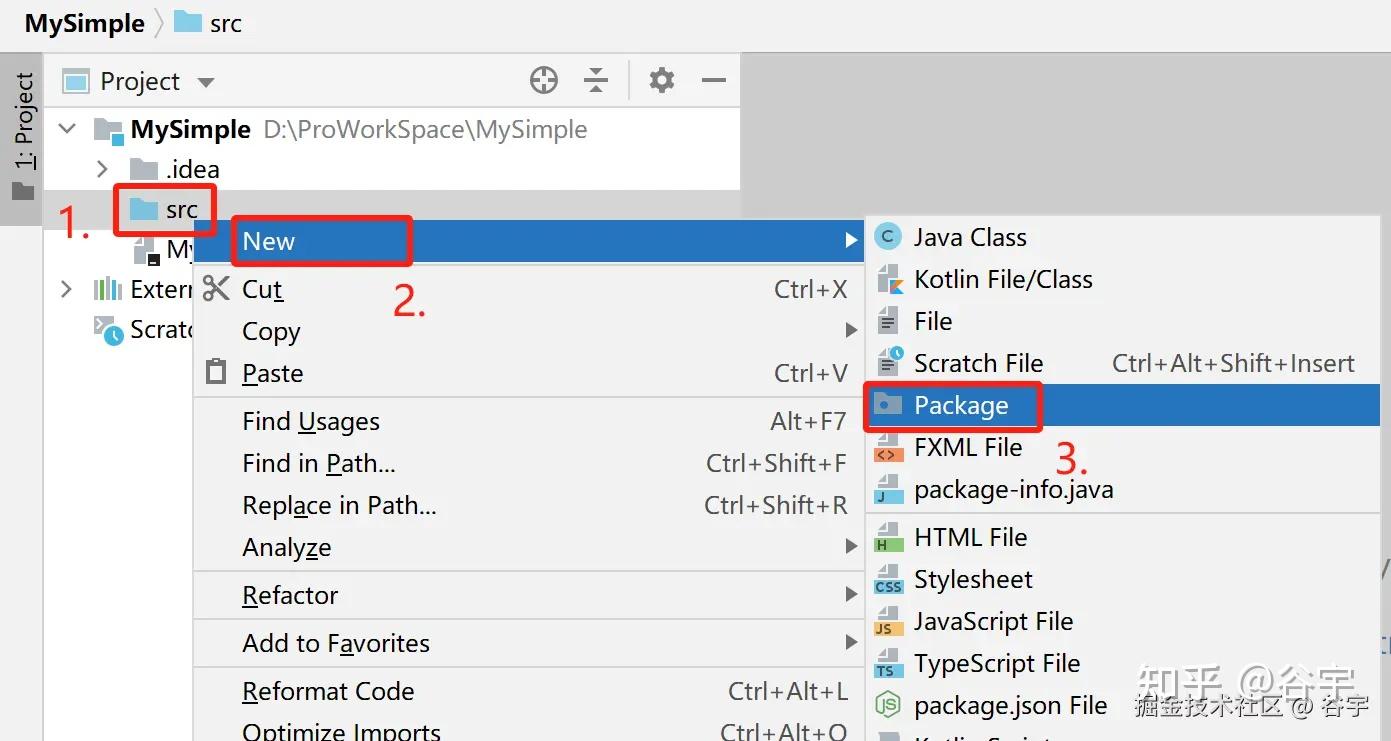
Task: Collapse the MySimple project tree node
Action: click(68, 129)
